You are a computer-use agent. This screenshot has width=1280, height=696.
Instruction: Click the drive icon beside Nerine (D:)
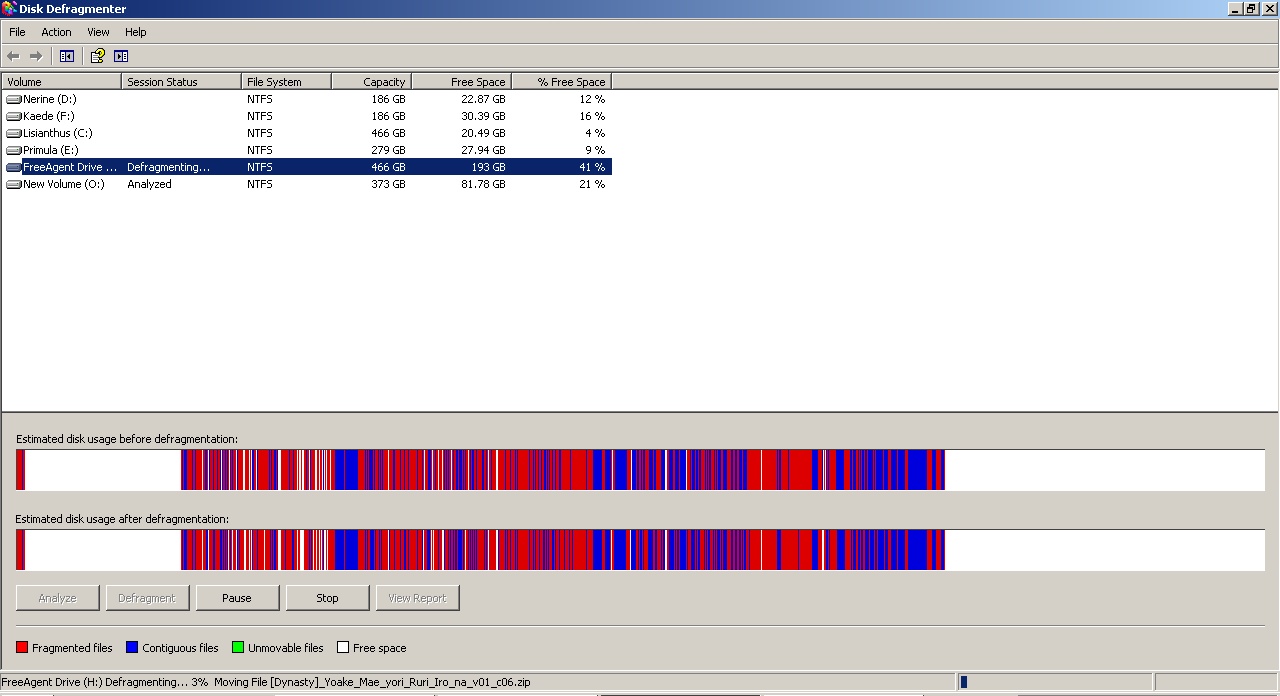[14, 99]
